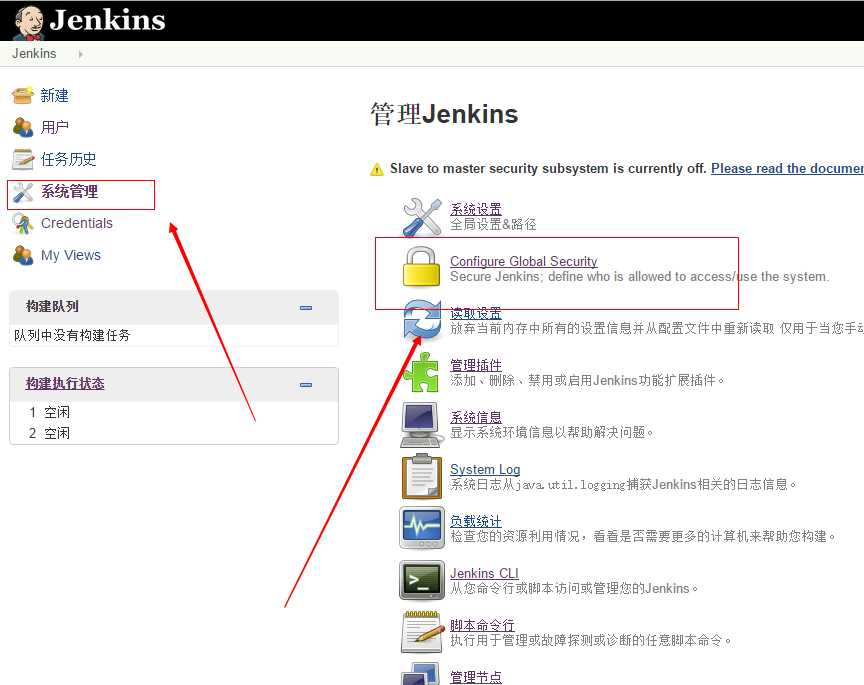Click Secure Jenkins description text

tap(639, 277)
